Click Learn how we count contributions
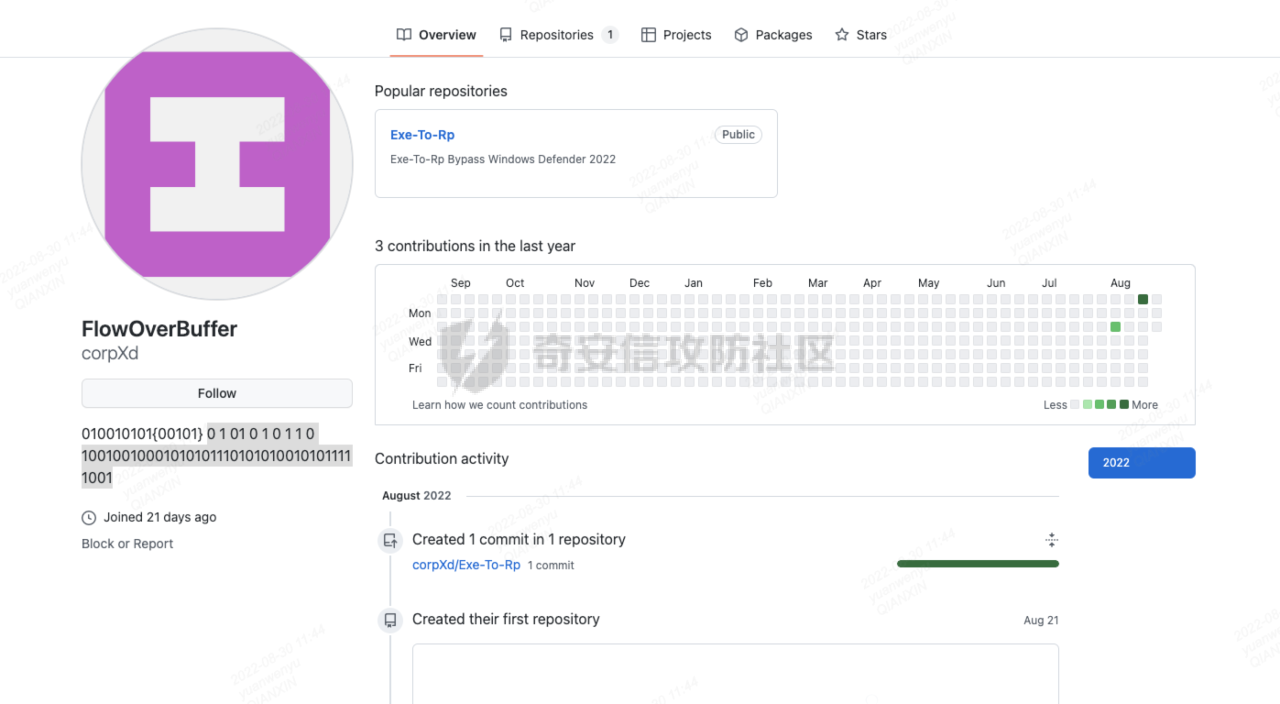 (500, 405)
